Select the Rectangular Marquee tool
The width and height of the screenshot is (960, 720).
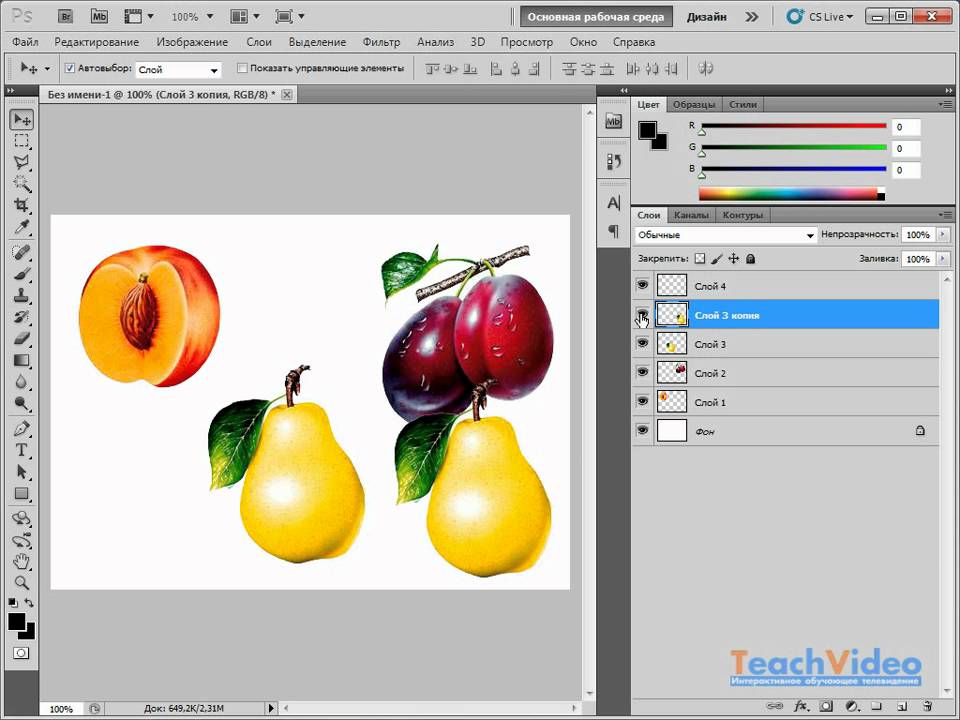pos(21,141)
